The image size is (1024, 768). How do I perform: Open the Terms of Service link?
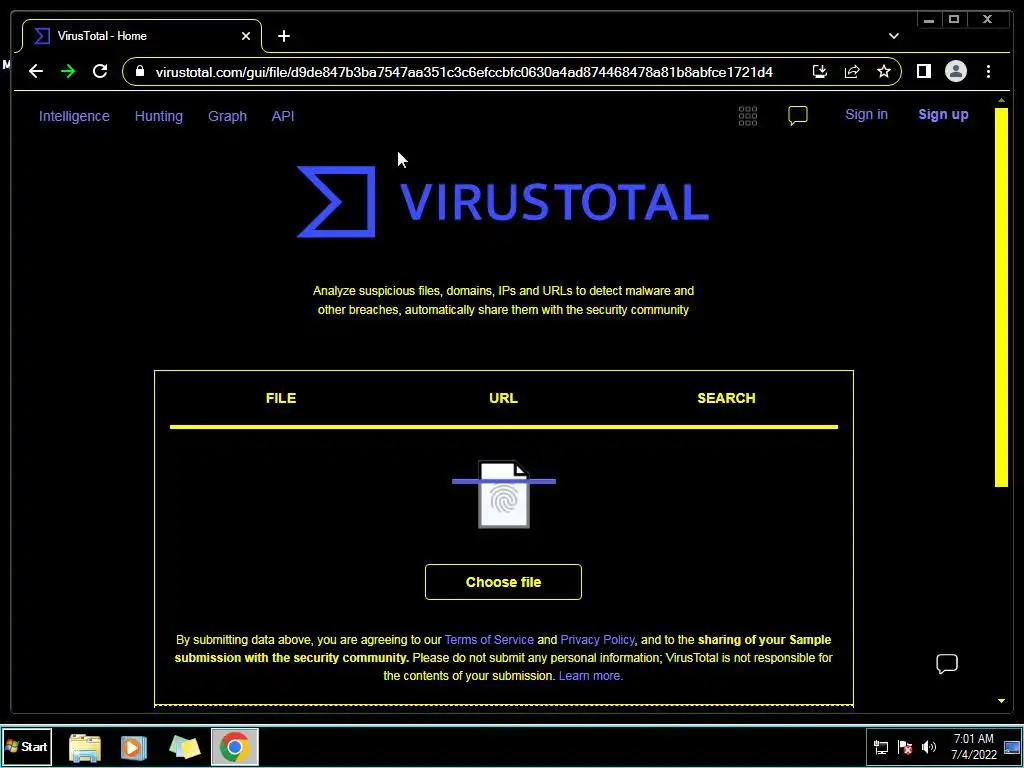point(489,640)
